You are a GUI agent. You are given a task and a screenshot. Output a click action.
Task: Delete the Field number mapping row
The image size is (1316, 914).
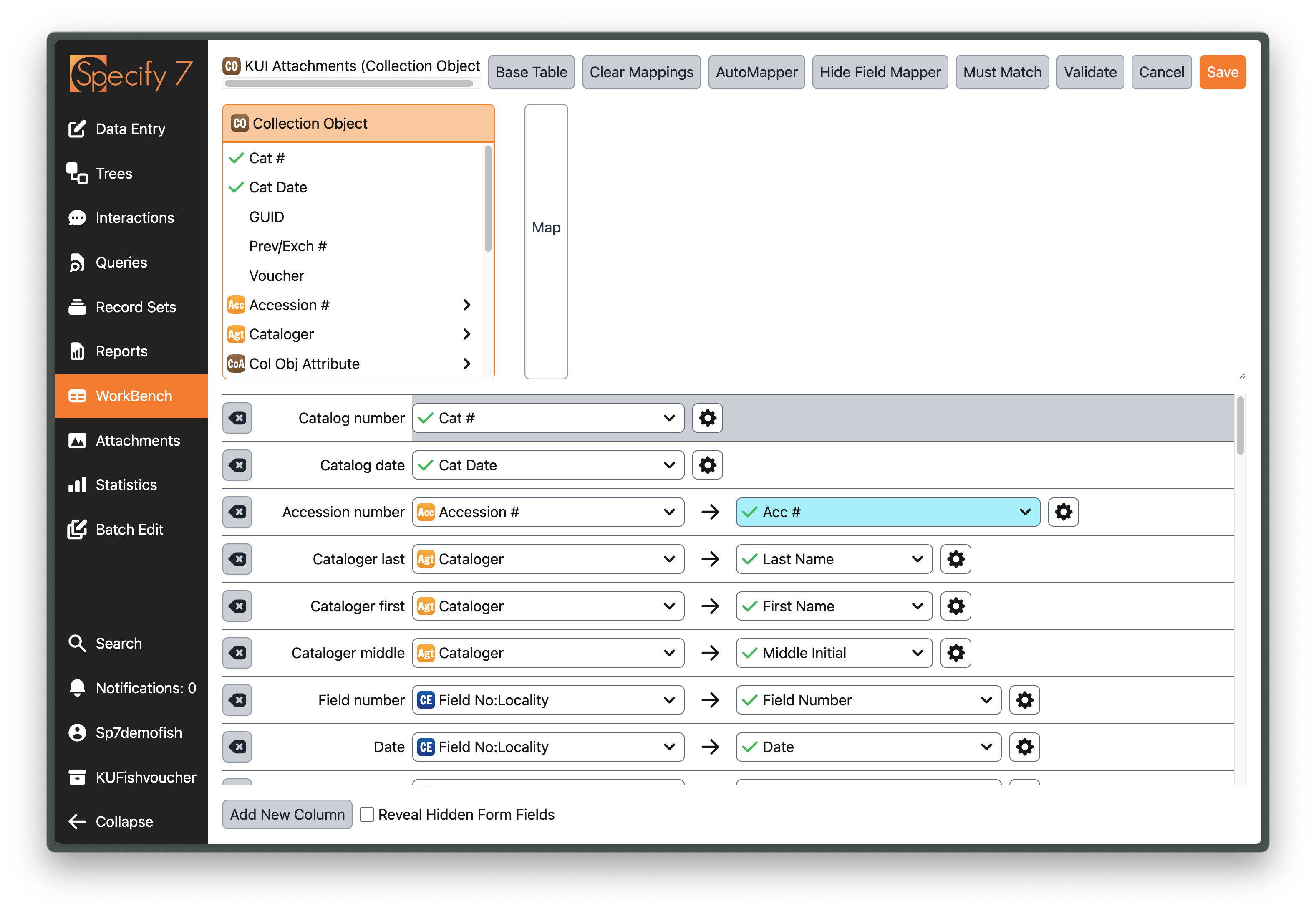pos(237,700)
